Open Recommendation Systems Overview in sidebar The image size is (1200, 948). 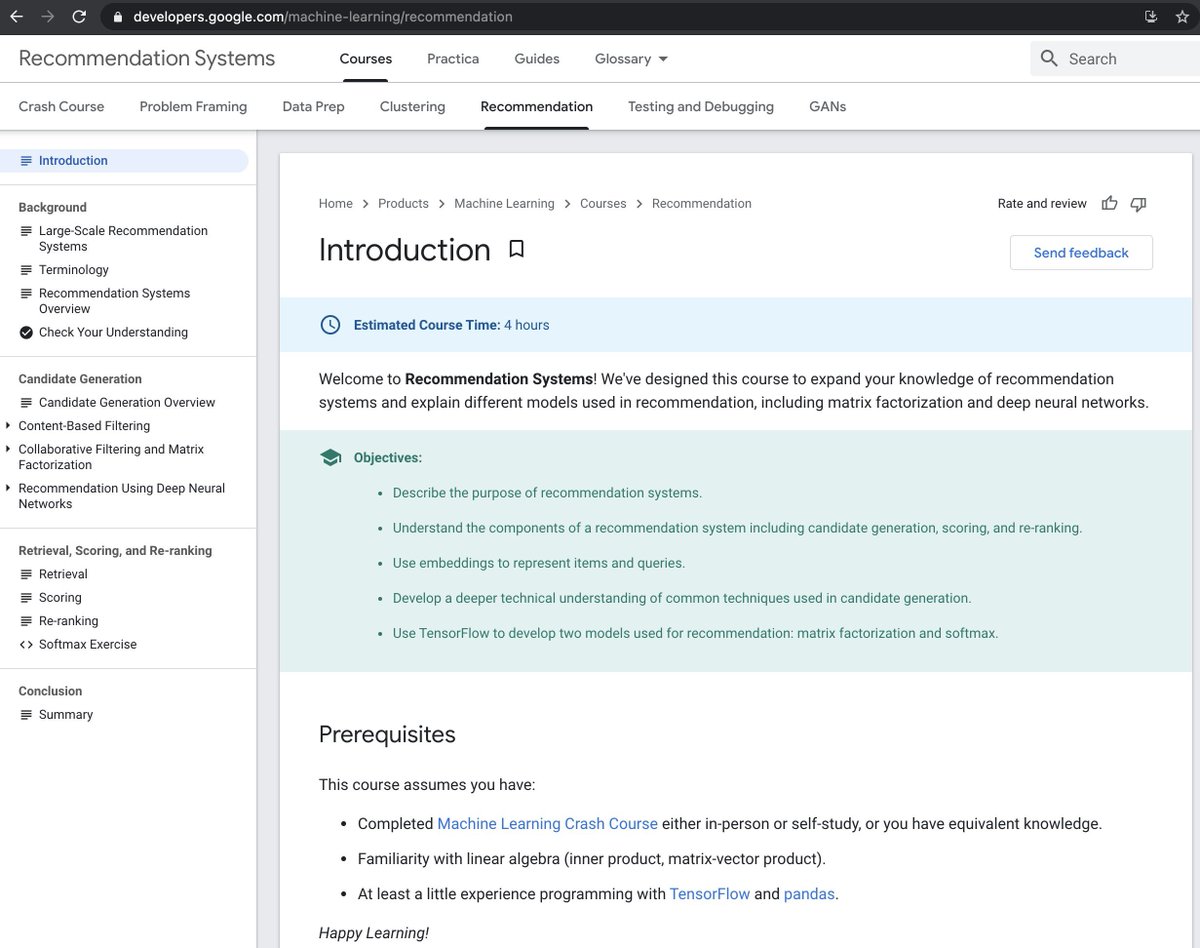114,301
